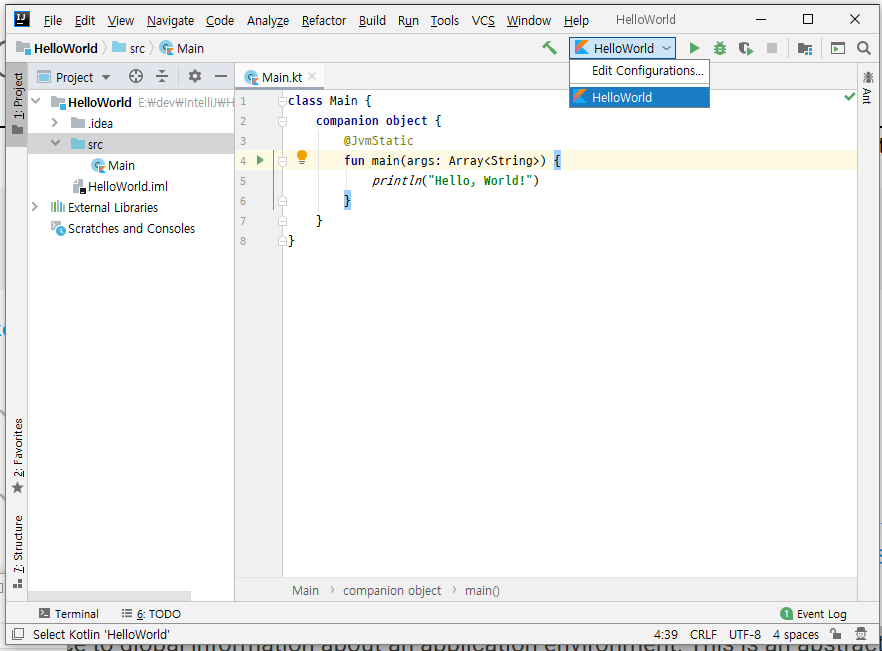Open the Terminal tool window
882x651 pixels.
(x=69, y=613)
